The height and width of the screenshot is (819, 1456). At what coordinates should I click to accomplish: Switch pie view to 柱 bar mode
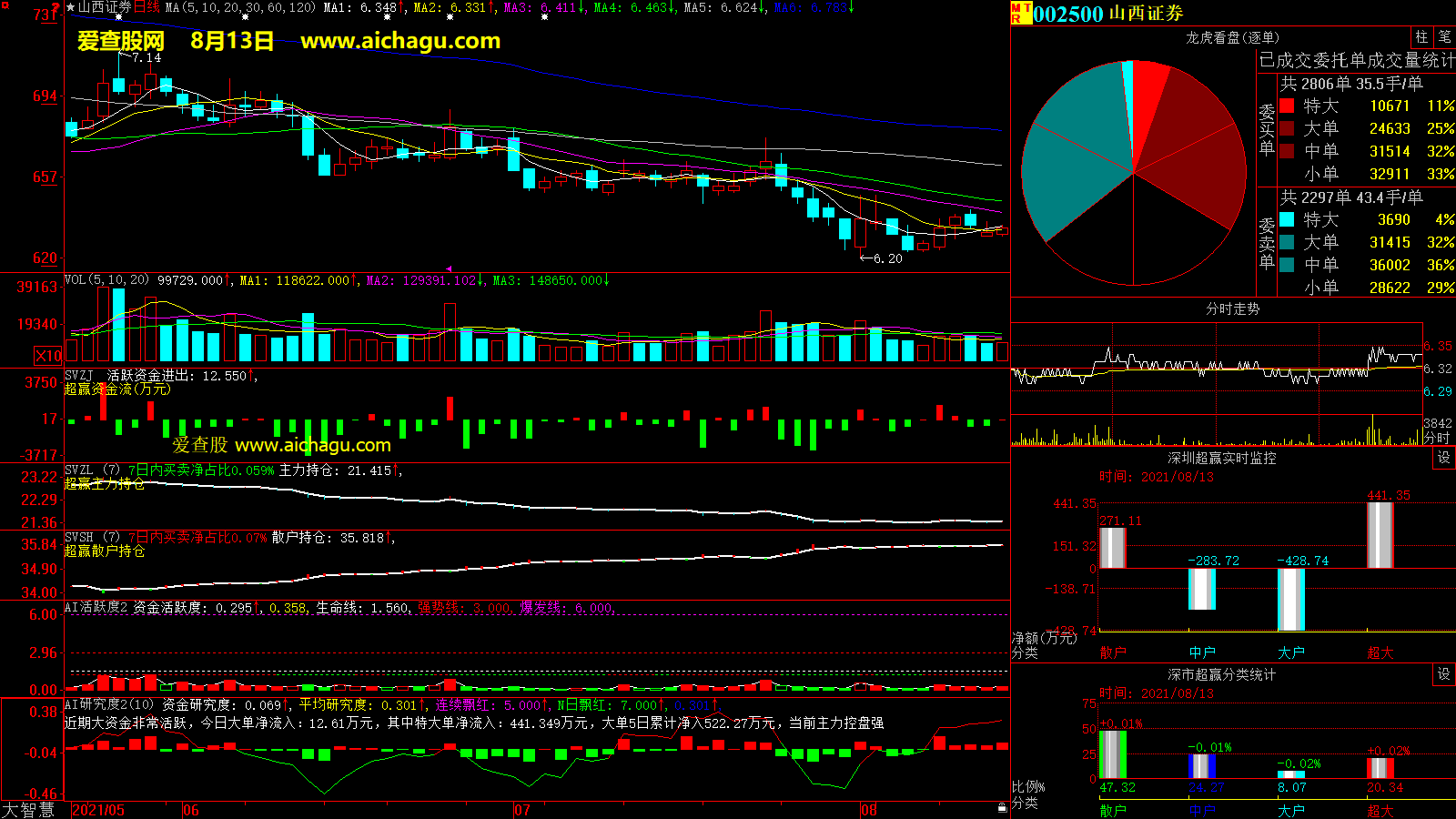point(1421,37)
